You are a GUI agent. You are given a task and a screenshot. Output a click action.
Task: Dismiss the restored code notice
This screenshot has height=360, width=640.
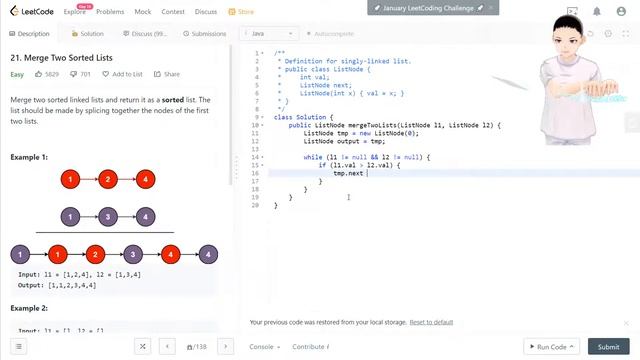point(626,322)
